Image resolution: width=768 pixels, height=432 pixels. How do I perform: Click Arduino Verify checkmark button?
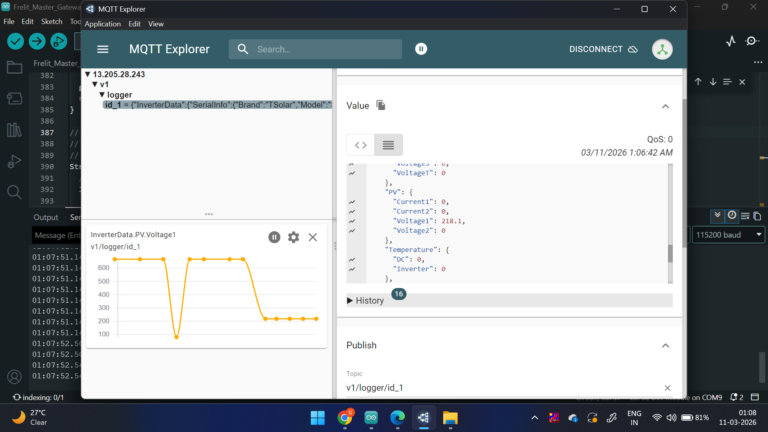pos(16,42)
